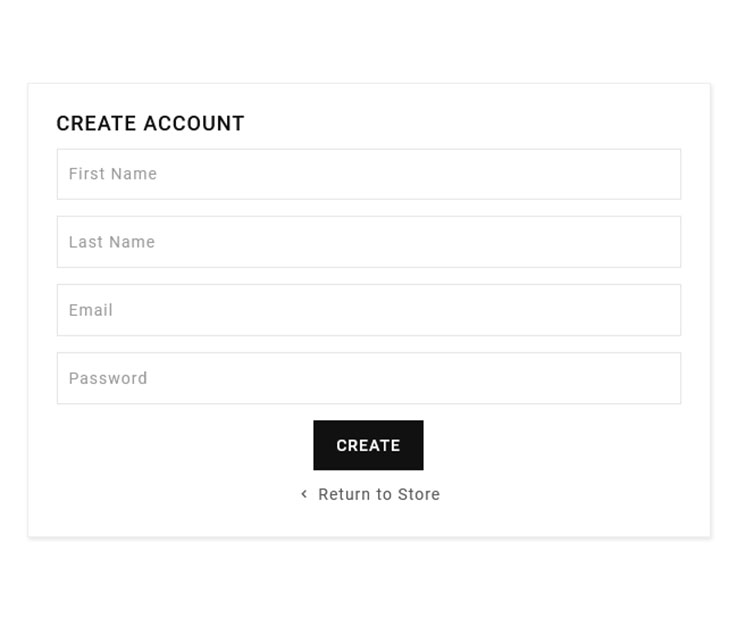This screenshot has height=635, width=737.
Task: Open the store via Return to Store text
Action: [379, 494]
